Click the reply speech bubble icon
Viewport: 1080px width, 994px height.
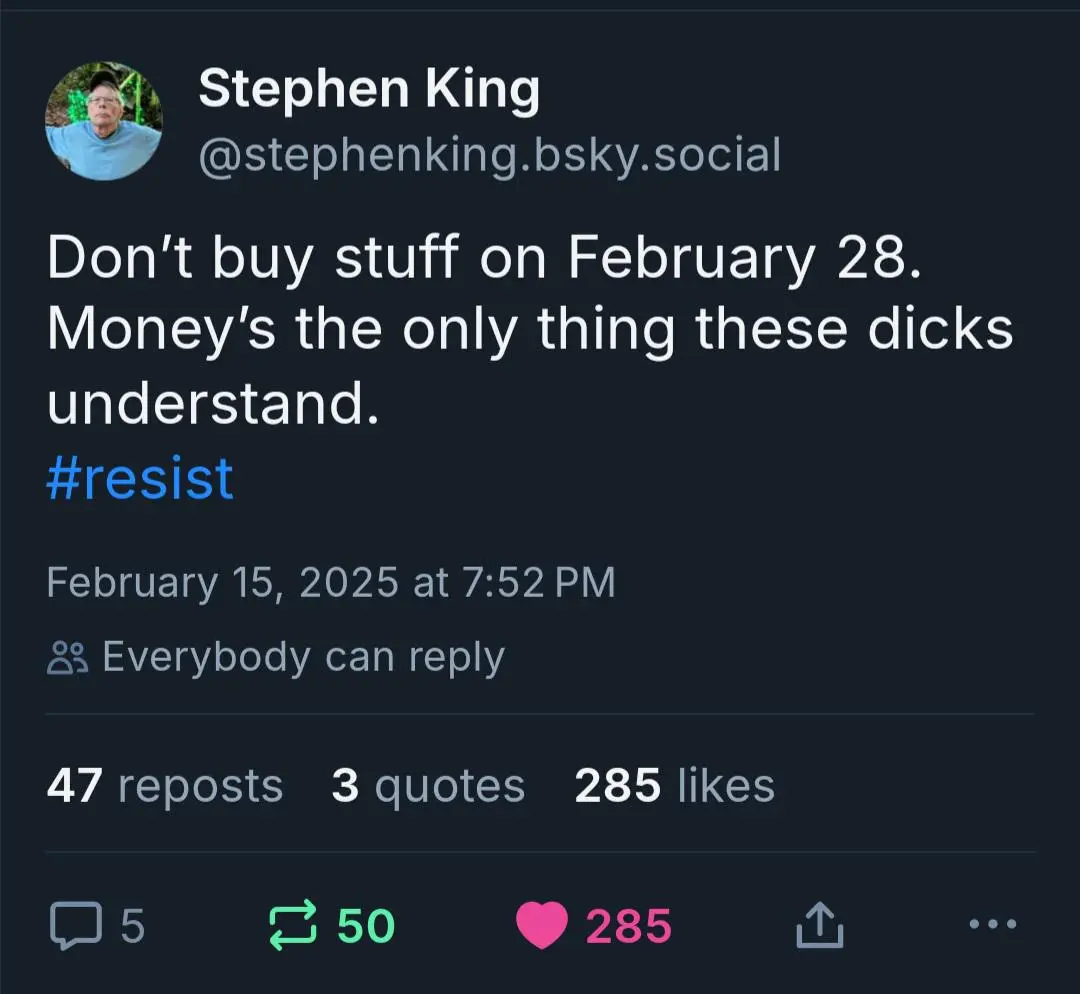pos(76,925)
